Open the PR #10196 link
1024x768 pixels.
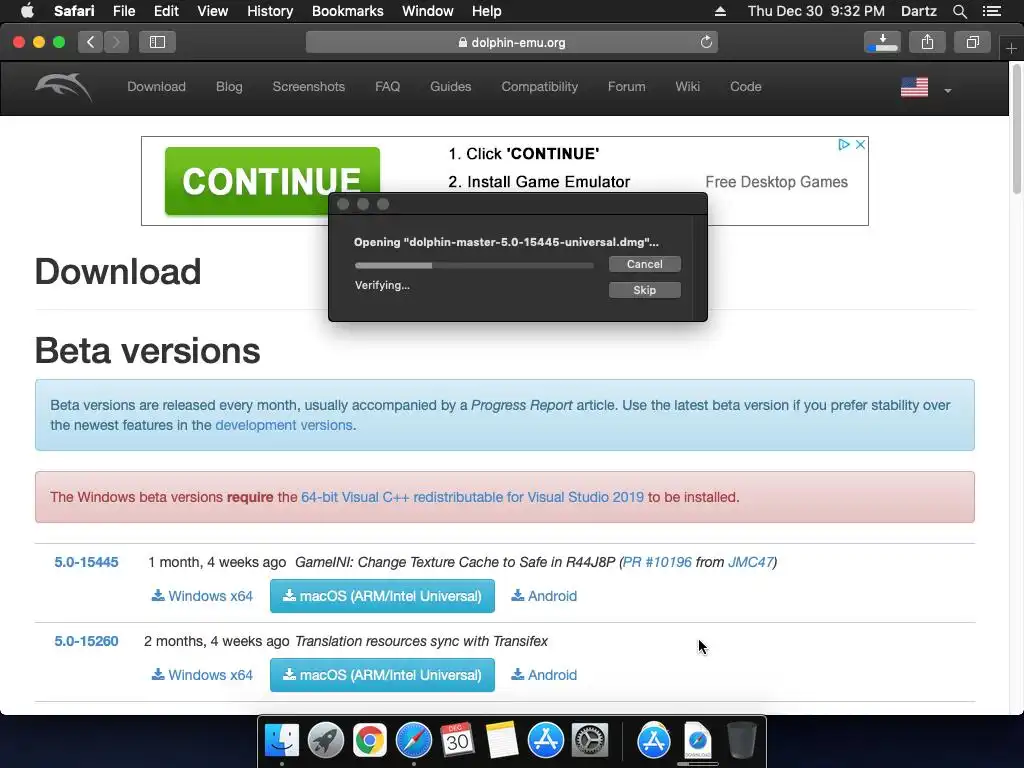click(657, 562)
